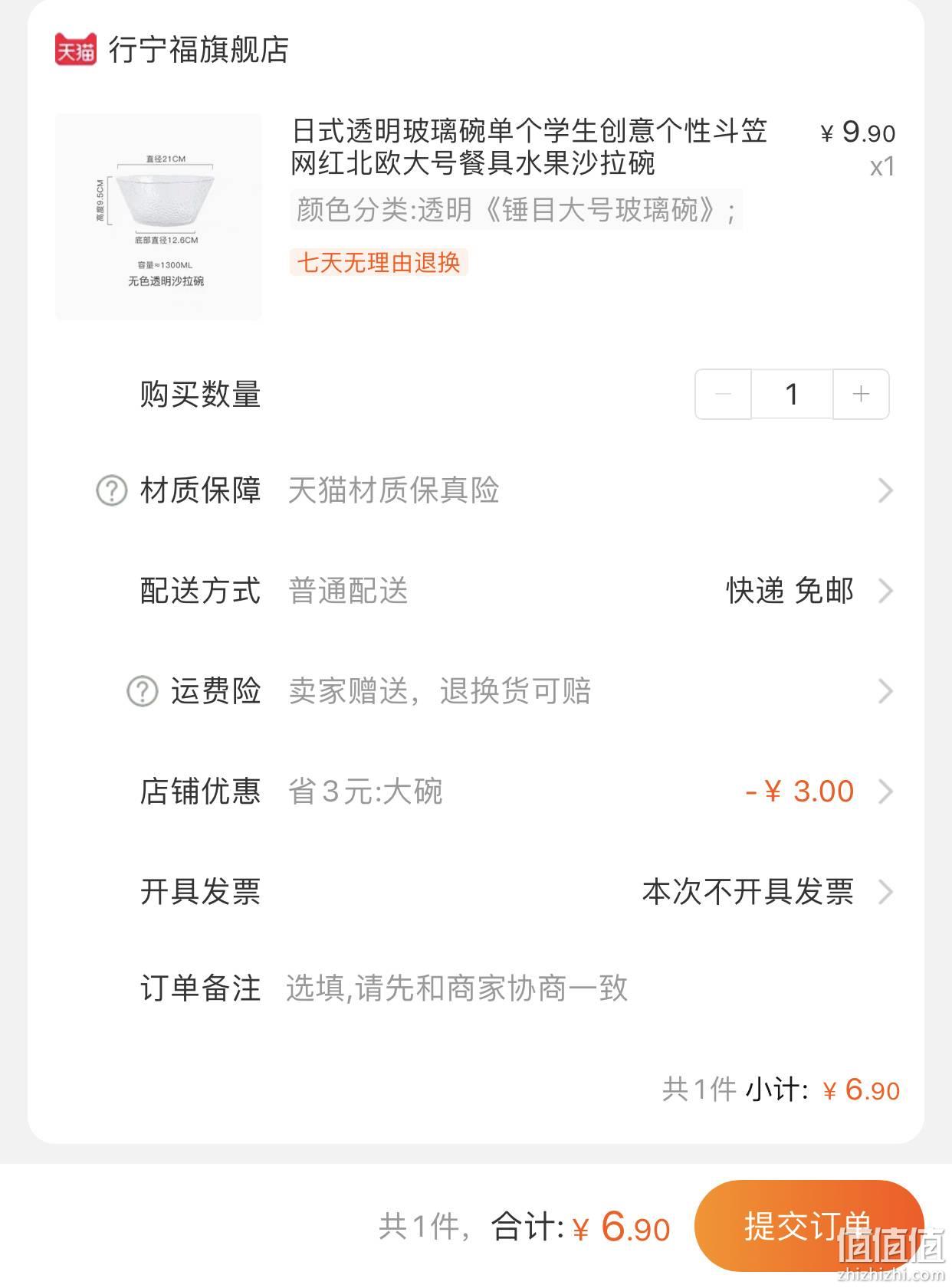Screen dimensions: 952x1288
Task: Expand 运费险 details chevron
Action: tap(885, 691)
